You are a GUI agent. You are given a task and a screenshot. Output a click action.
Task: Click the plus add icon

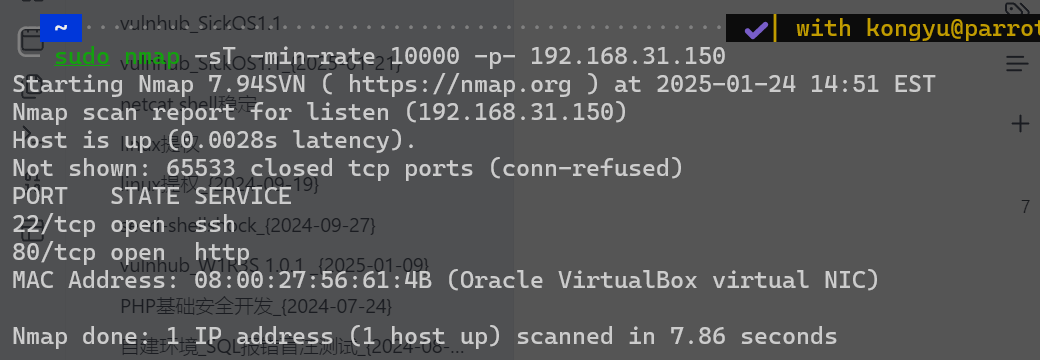[1020, 123]
